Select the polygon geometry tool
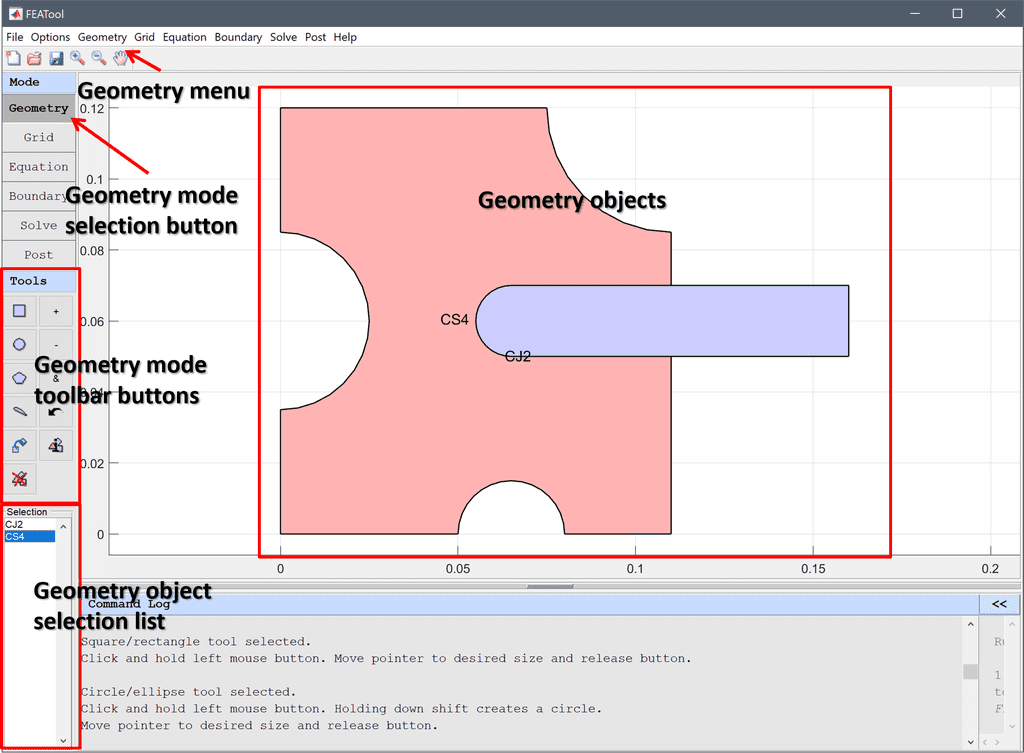This screenshot has height=753, width=1024. [x=20, y=378]
